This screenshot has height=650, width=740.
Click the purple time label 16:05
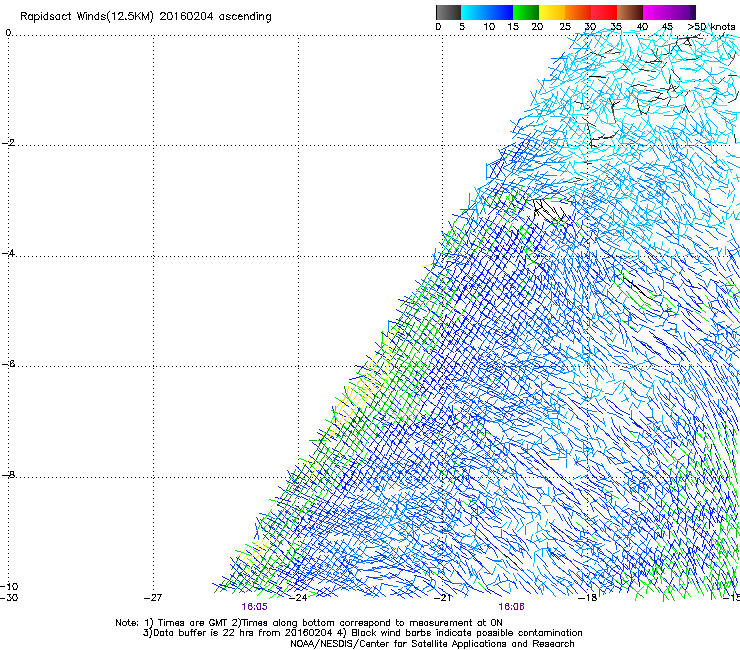pyautogui.click(x=254, y=607)
